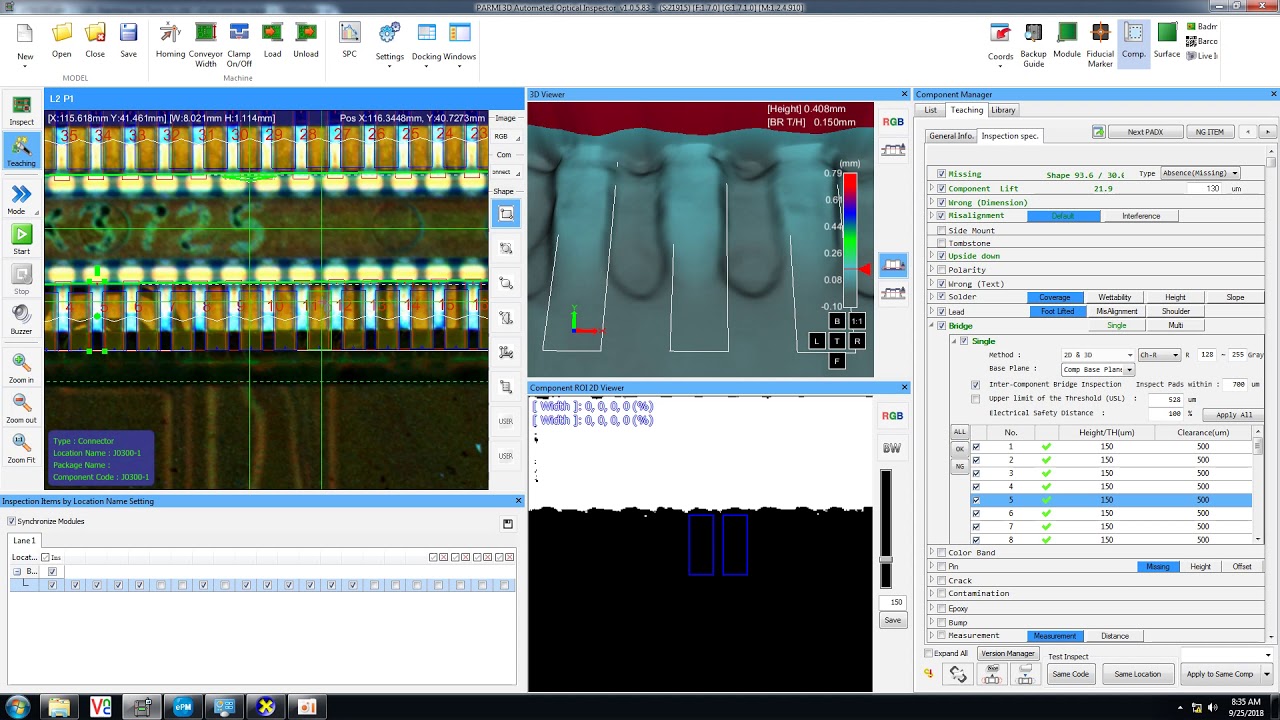
Task: Open the Base Plane dropdown
Action: pos(1098,369)
